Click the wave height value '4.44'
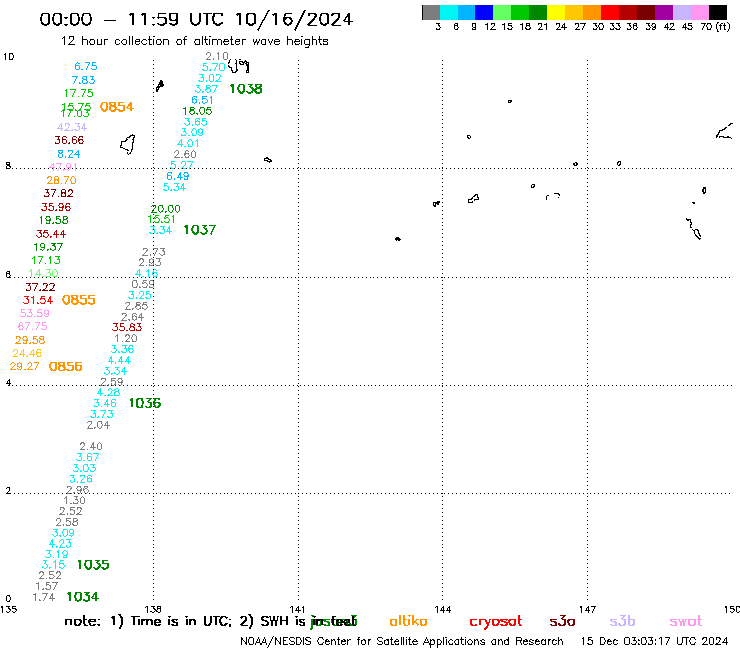 (x=119, y=360)
